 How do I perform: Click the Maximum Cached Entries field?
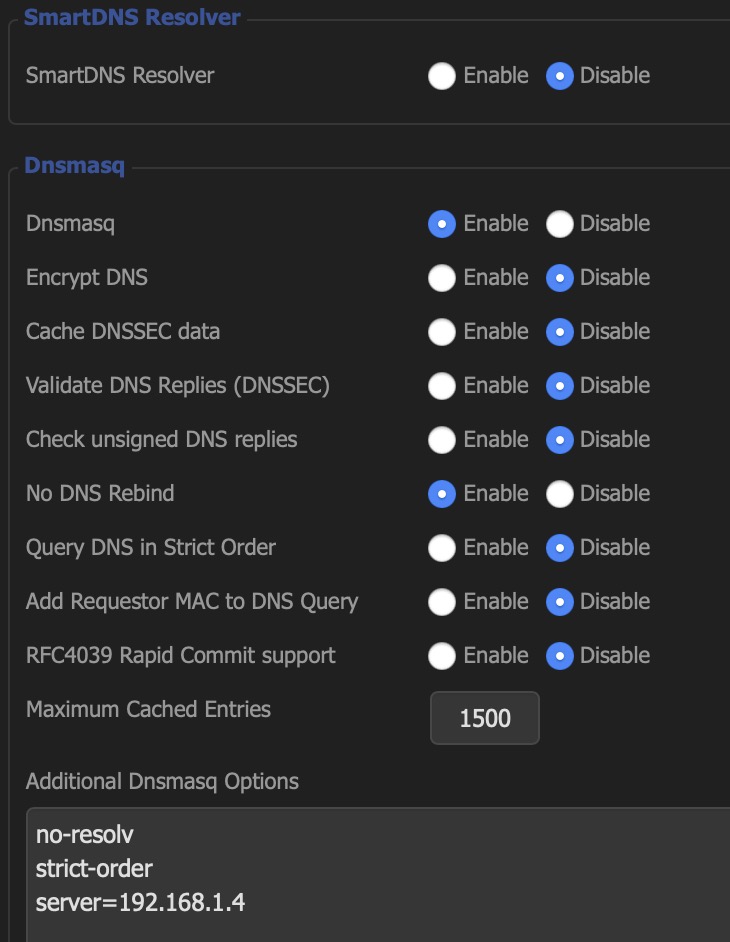tap(485, 718)
